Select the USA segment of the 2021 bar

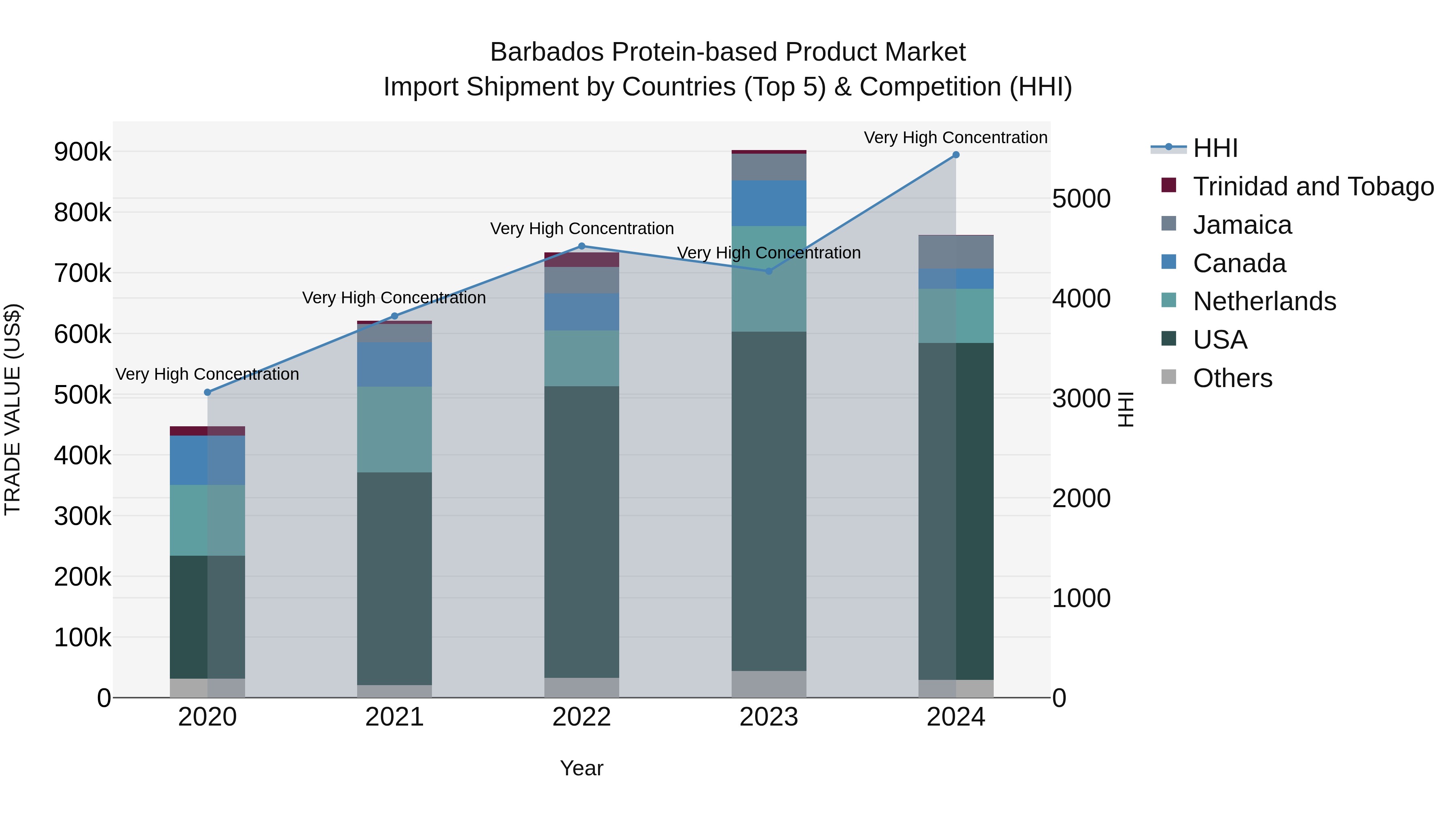(x=394, y=579)
